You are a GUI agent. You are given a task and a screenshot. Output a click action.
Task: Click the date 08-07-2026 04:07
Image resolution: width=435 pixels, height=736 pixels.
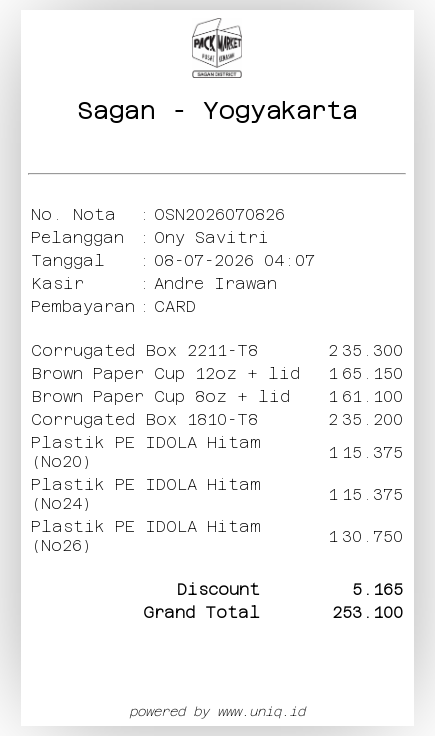point(234,261)
